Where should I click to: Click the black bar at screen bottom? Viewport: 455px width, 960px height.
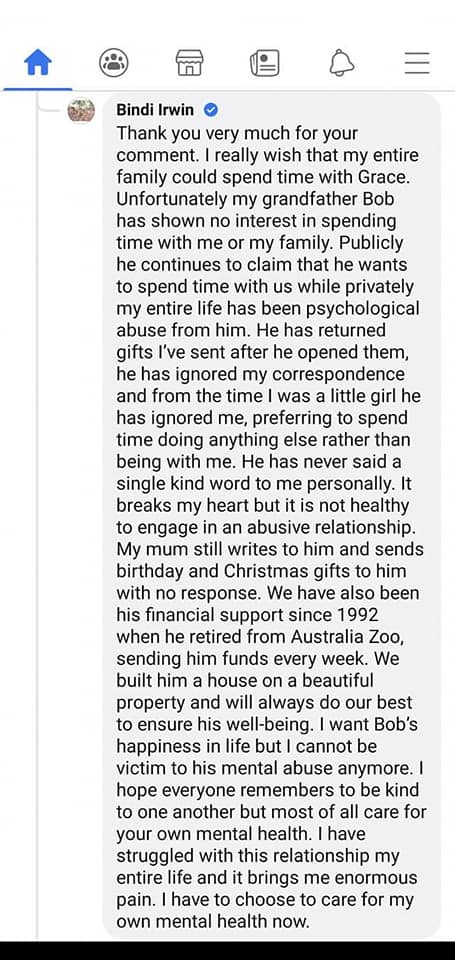pyautogui.click(x=227, y=950)
